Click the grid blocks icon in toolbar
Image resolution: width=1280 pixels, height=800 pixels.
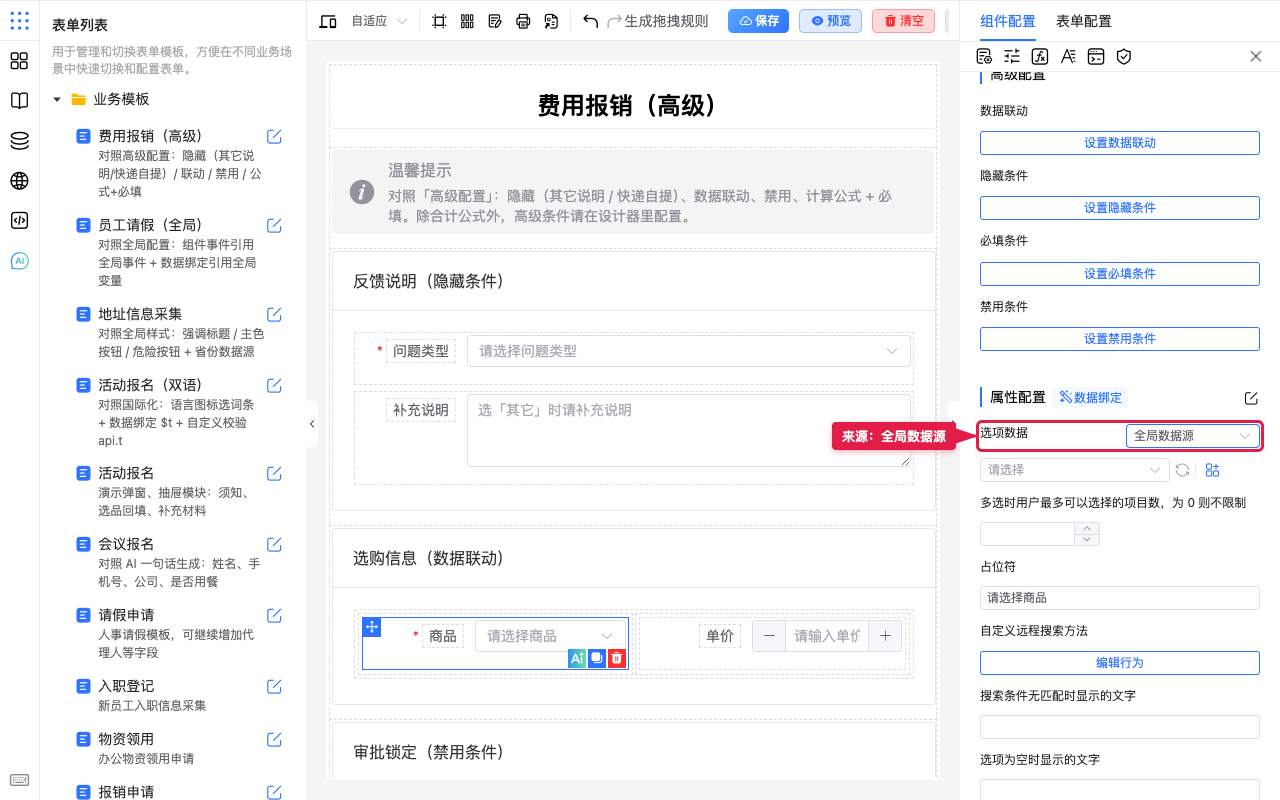pos(467,21)
